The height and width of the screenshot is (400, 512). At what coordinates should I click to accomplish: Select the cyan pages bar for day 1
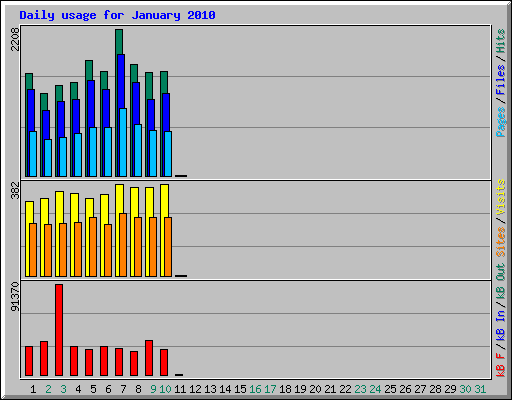tap(33, 154)
